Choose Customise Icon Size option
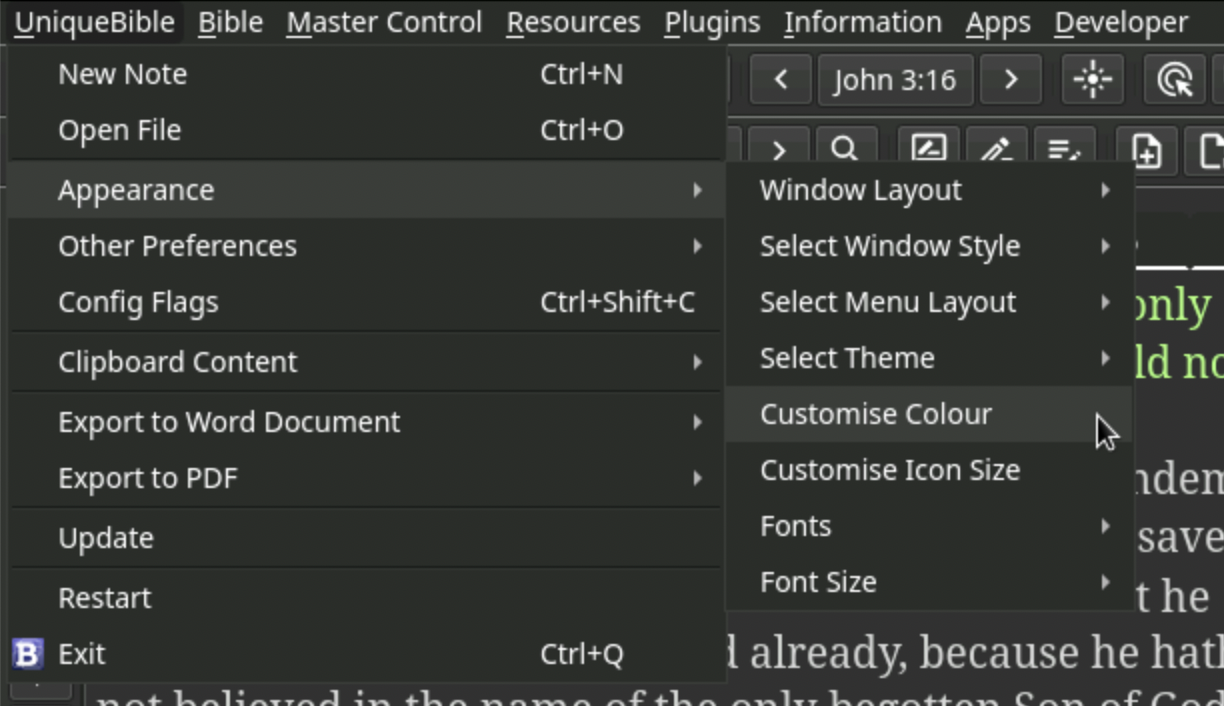 pos(930,470)
